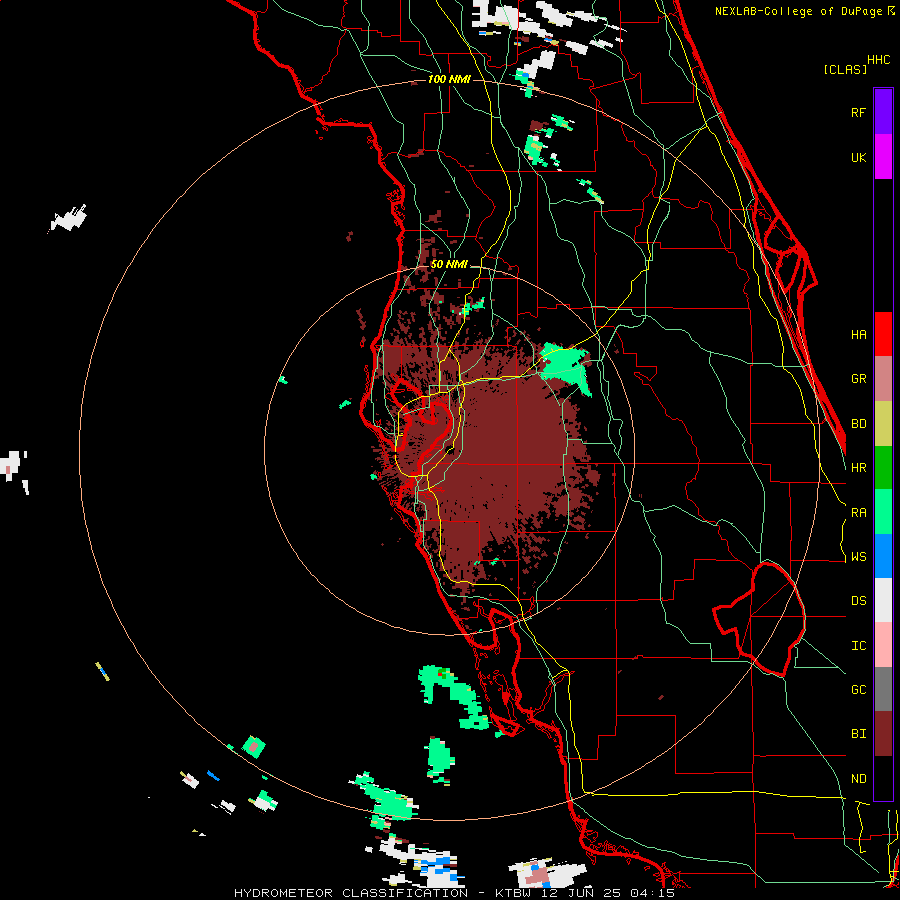Screen dimensions: 900x900
Task: Click the "04:15" timestamp text
Action: 652,893
